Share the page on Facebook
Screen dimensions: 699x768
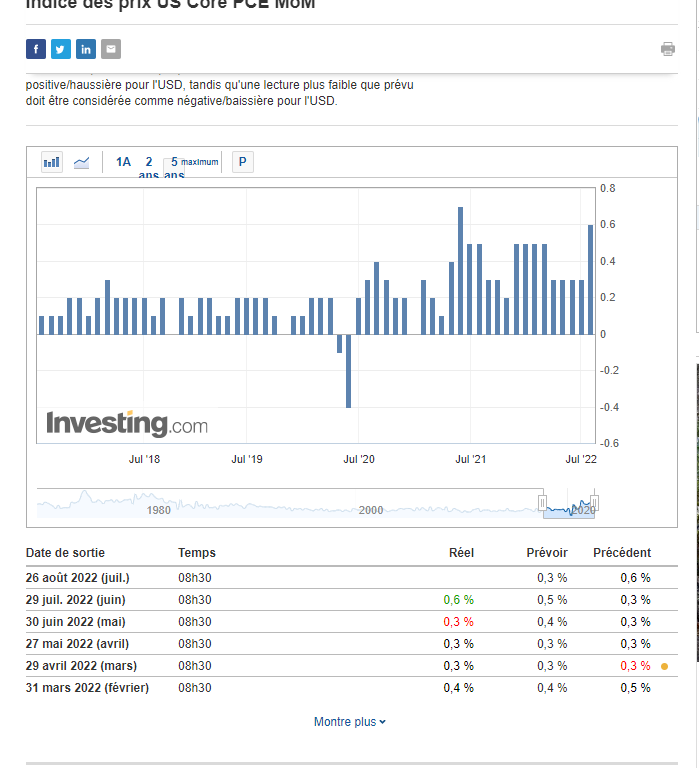pos(36,49)
